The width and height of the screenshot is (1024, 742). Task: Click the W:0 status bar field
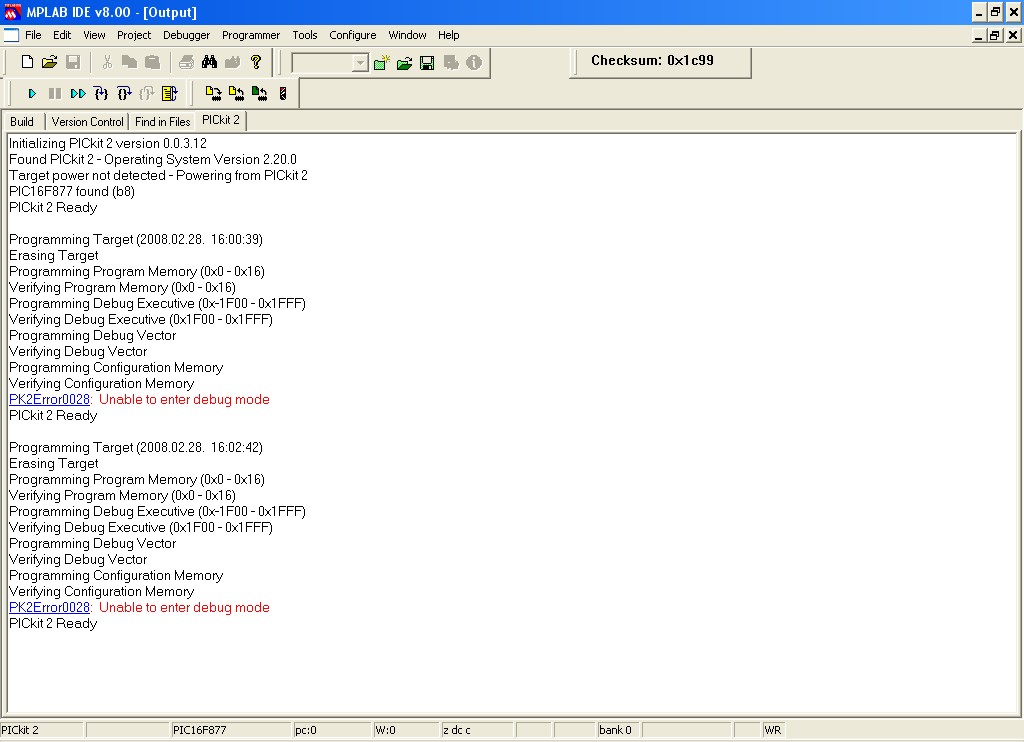tap(406, 730)
